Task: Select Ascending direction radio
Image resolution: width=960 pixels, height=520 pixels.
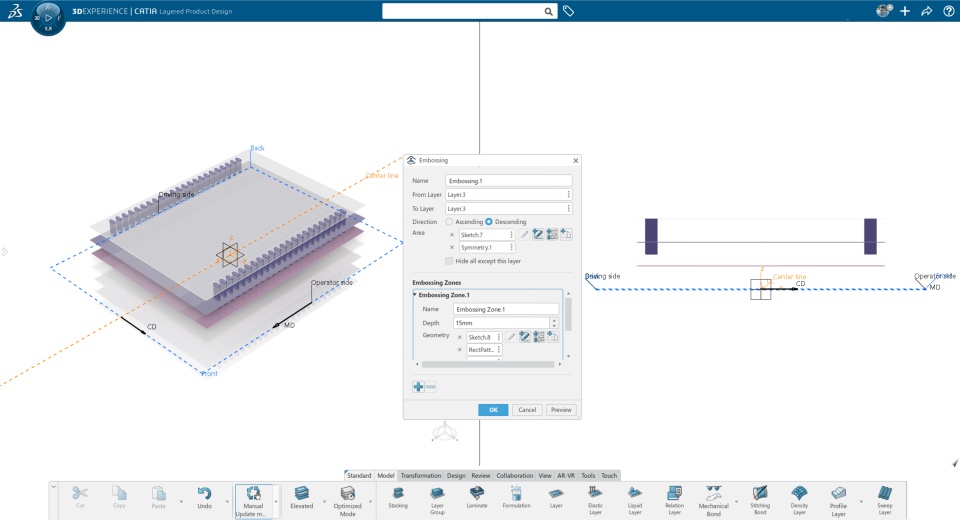Action: pos(449,222)
